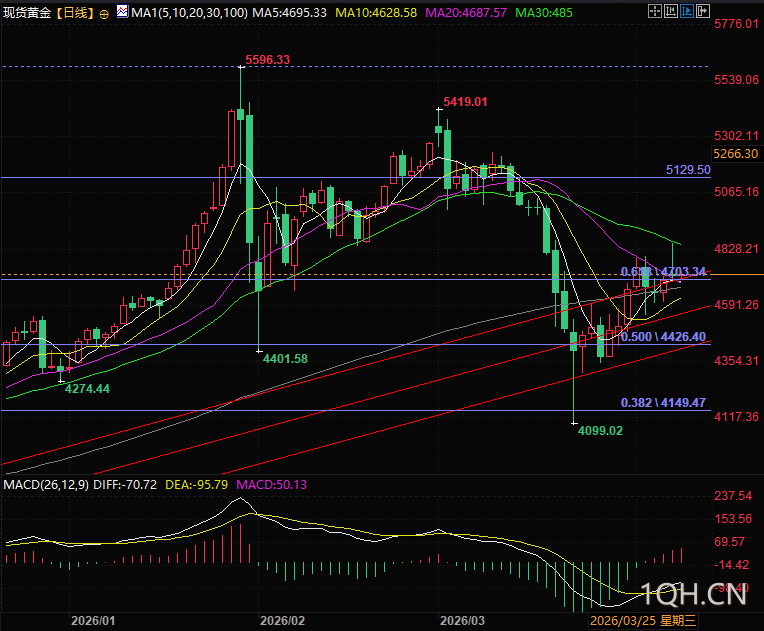Click the 4828.21 price axis label

pyautogui.click(x=736, y=249)
